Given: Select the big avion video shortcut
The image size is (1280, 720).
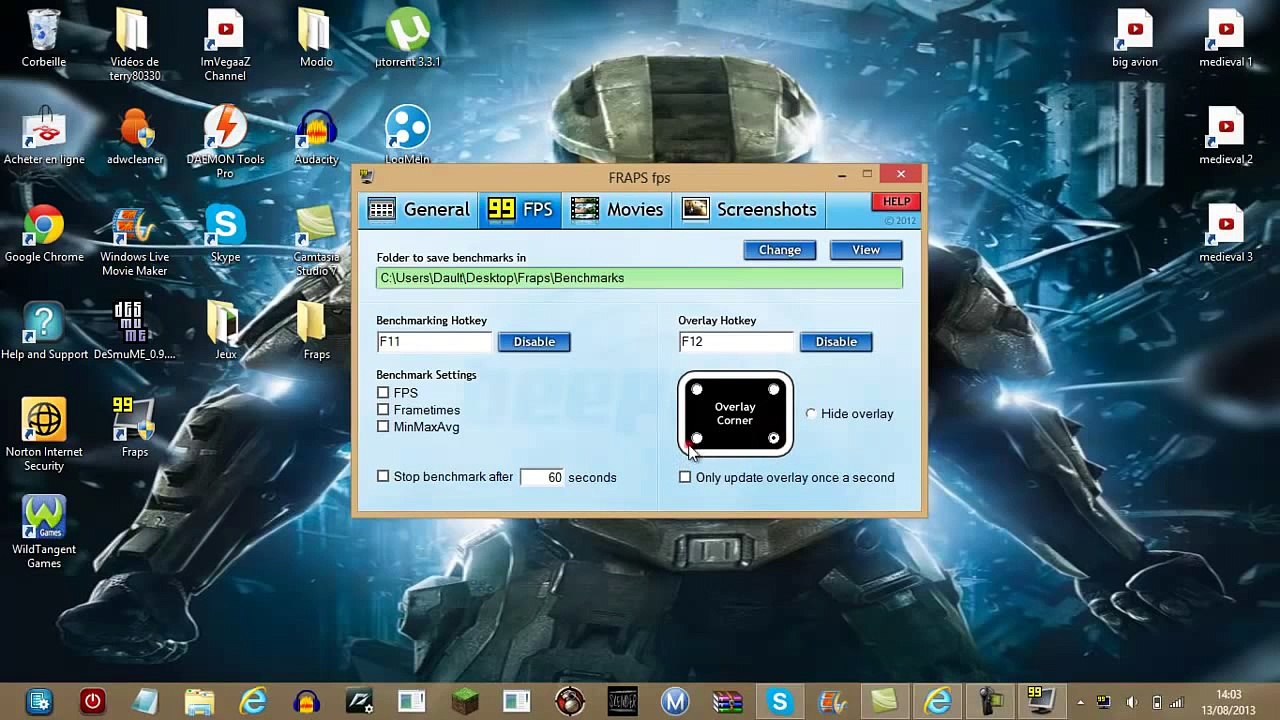Looking at the screenshot, I should point(1135,38).
